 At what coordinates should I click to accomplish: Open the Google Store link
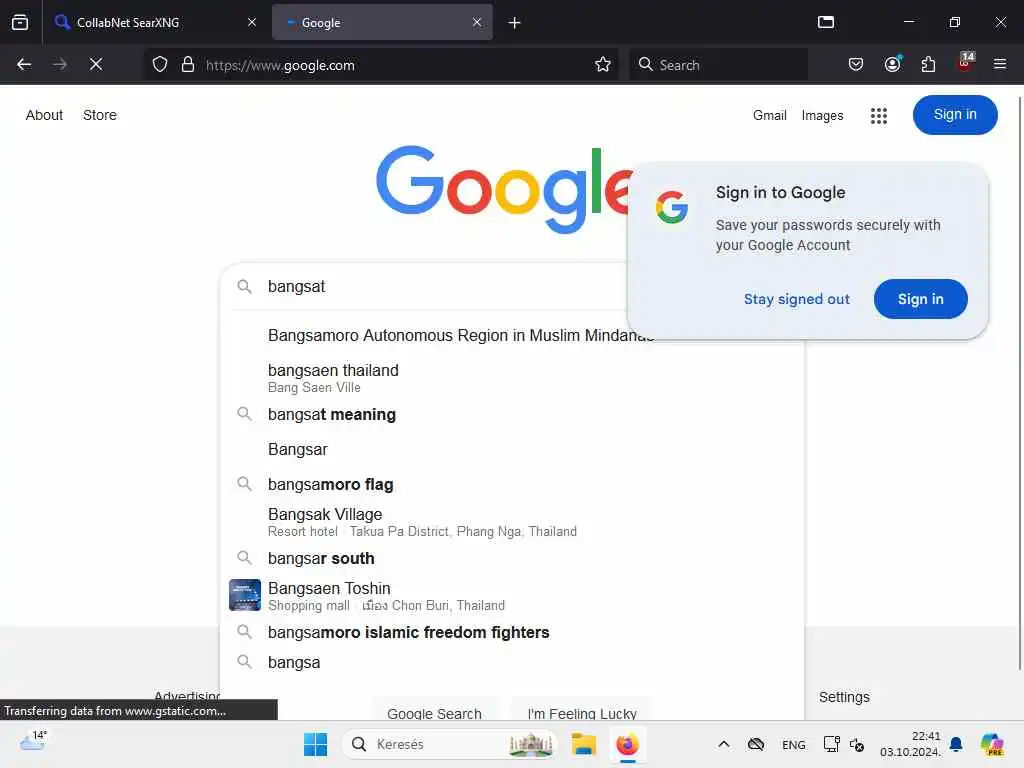100,115
